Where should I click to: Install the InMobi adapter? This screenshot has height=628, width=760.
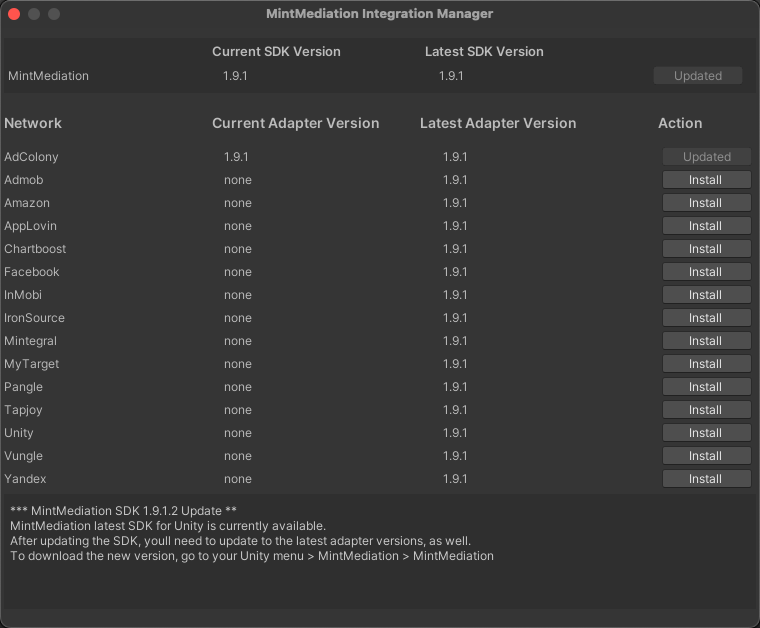(x=706, y=295)
